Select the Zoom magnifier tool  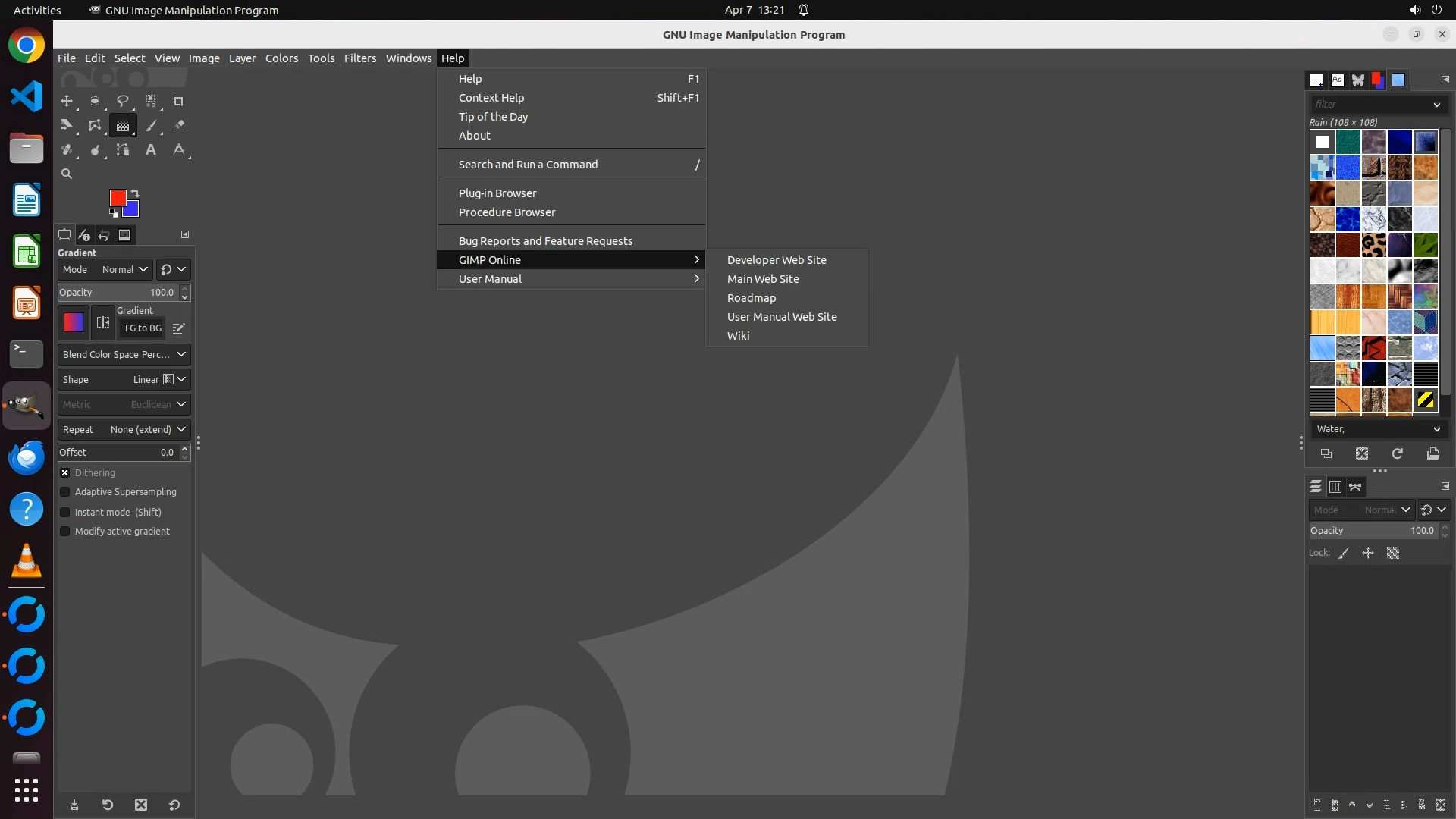pyautogui.click(x=67, y=174)
